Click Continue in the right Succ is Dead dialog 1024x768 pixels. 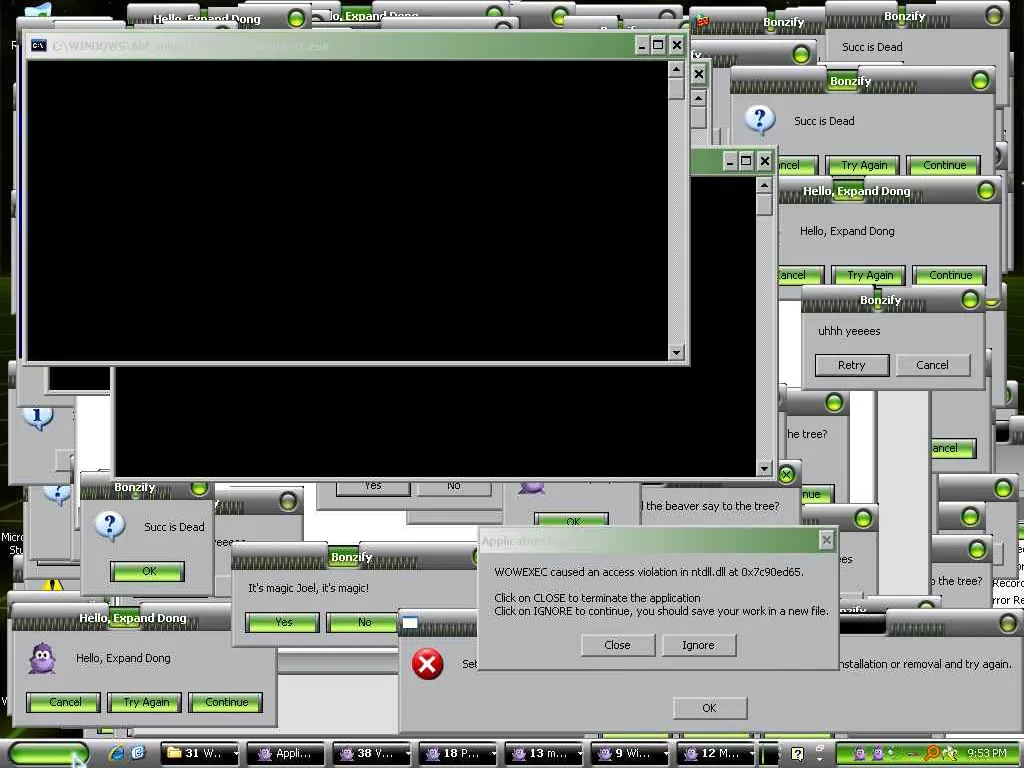(944, 165)
